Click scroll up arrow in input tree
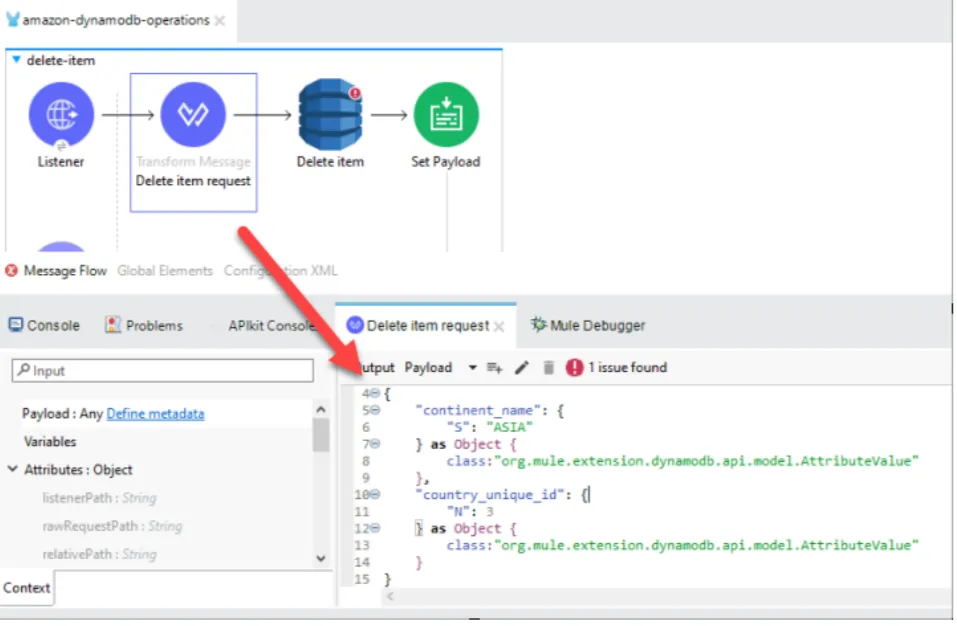The height and width of the screenshot is (626, 957). tap(321, 409)
